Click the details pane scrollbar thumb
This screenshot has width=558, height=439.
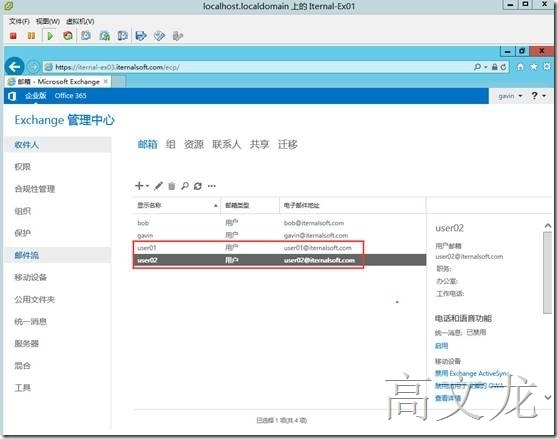(x=547, y=273)
